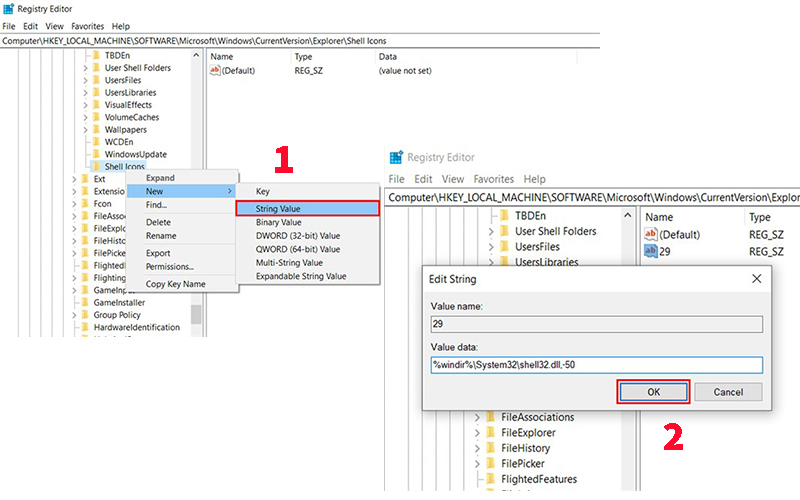This screenshot has width=800, height=500.
Task: Expand Group Policy node in left tree
Action: coord(74,315)
